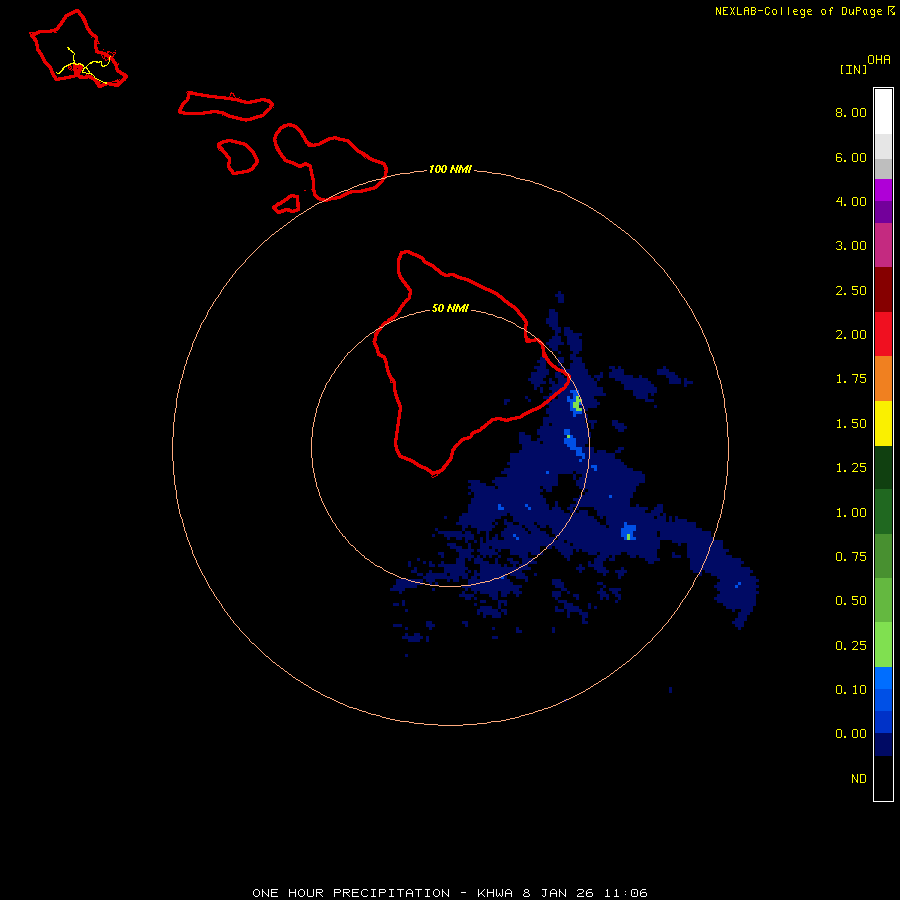Select the pink swatch beside 3.00

pos(883,245)
